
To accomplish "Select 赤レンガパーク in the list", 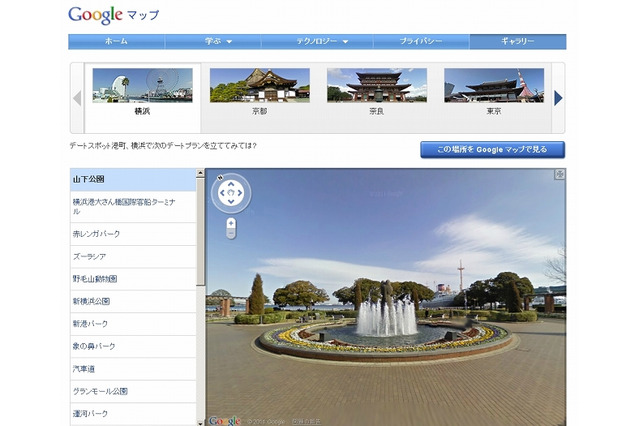I will (x=133, y=234).
